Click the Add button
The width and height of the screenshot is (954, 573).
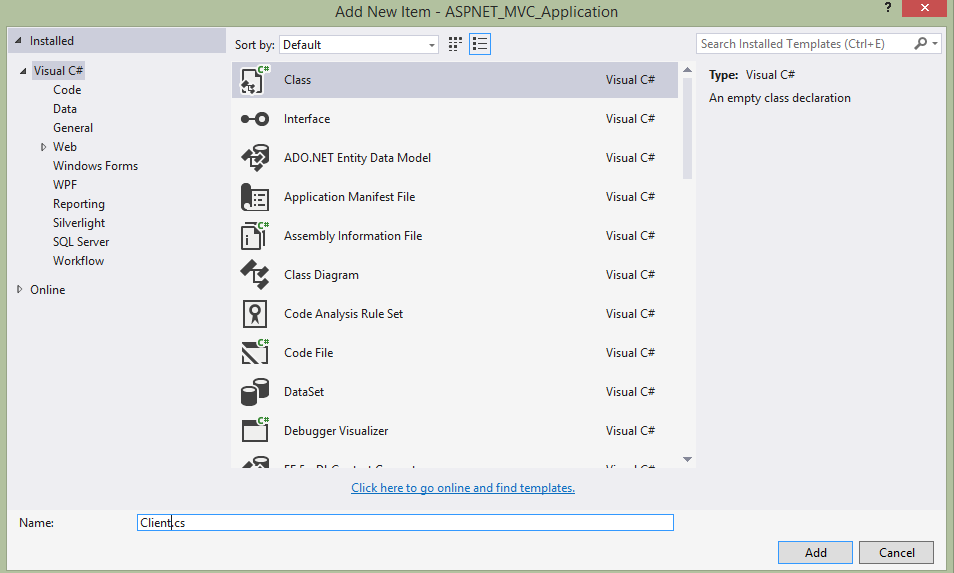point(815,552)
